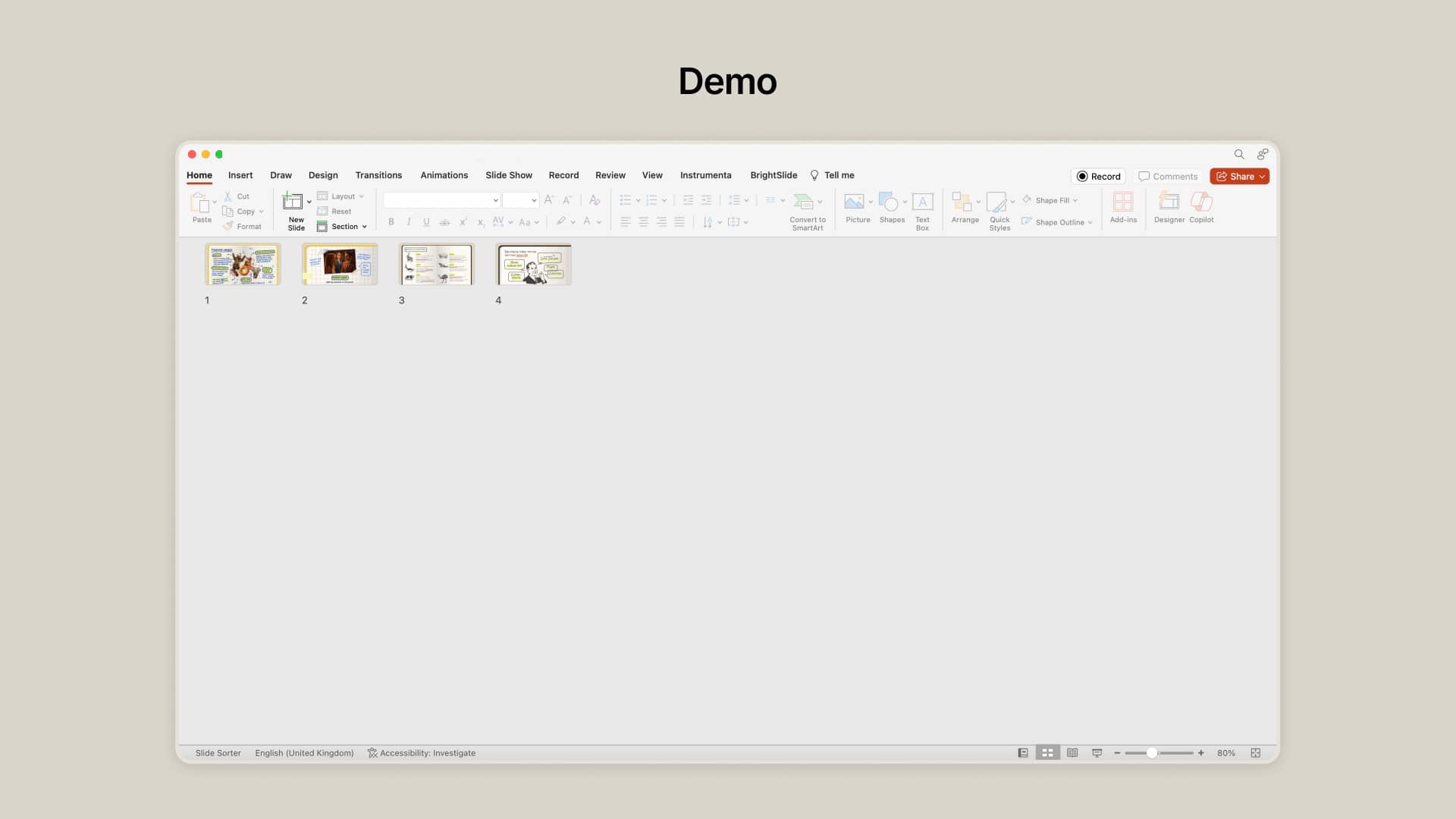Insert a Text Box
Image resolution: width=1456 pixels, height=819 pixels.
[922, 202]
